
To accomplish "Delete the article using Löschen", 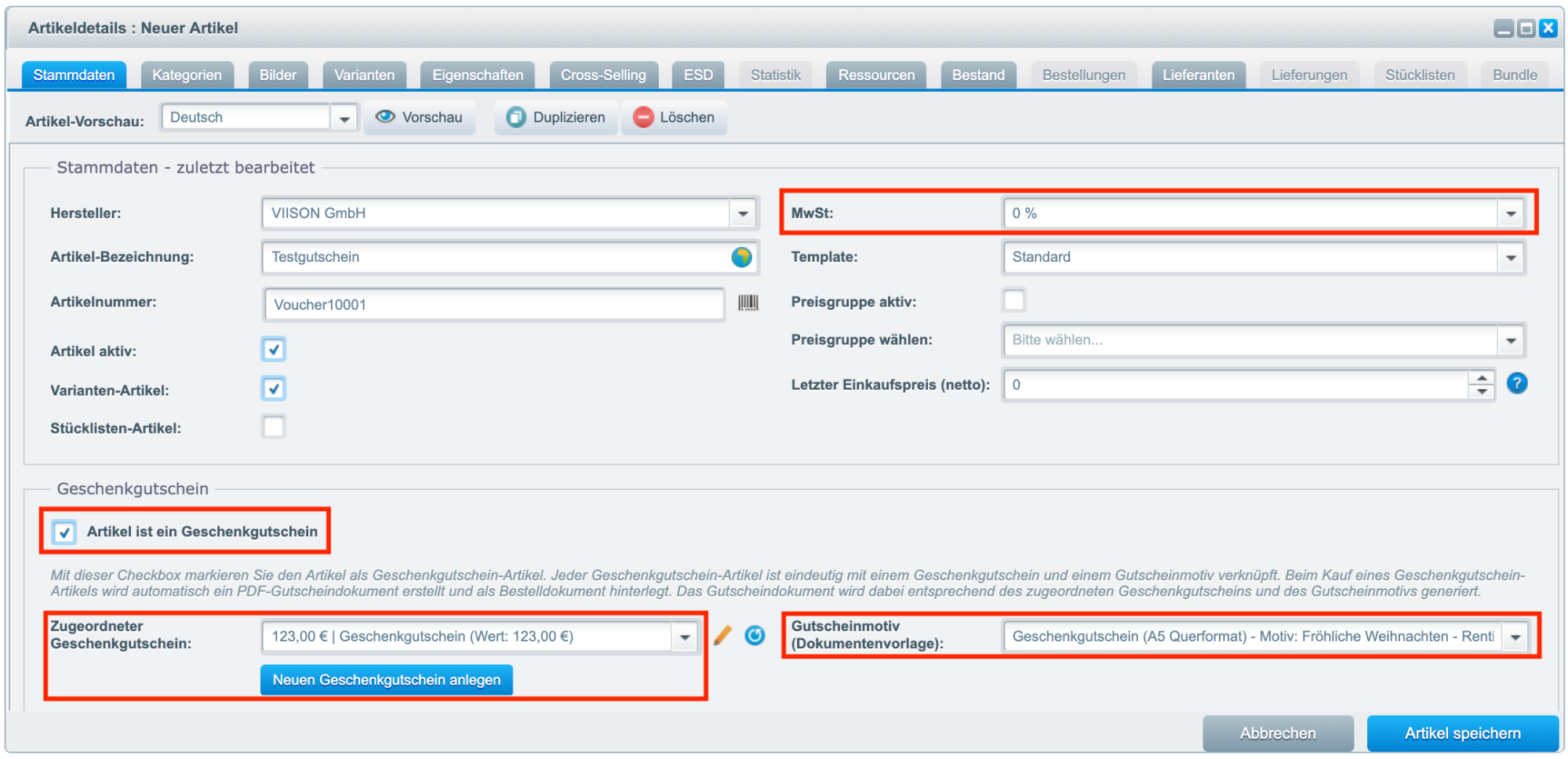I will [674, 118].
